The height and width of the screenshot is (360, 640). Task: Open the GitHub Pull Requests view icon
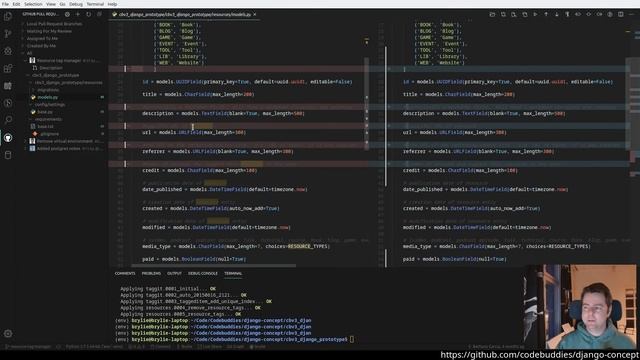[8, 138]
